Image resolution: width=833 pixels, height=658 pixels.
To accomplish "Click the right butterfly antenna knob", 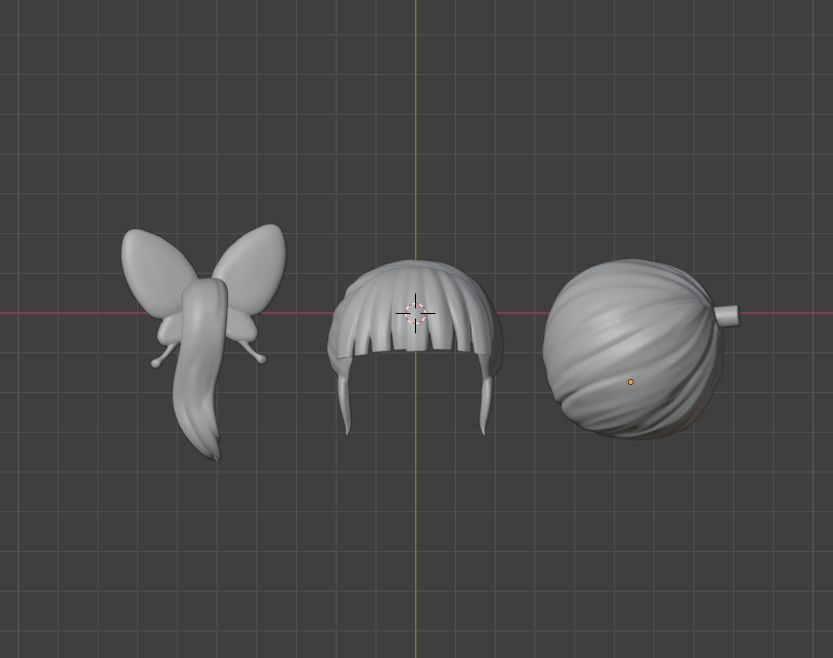I will (261, 358).
